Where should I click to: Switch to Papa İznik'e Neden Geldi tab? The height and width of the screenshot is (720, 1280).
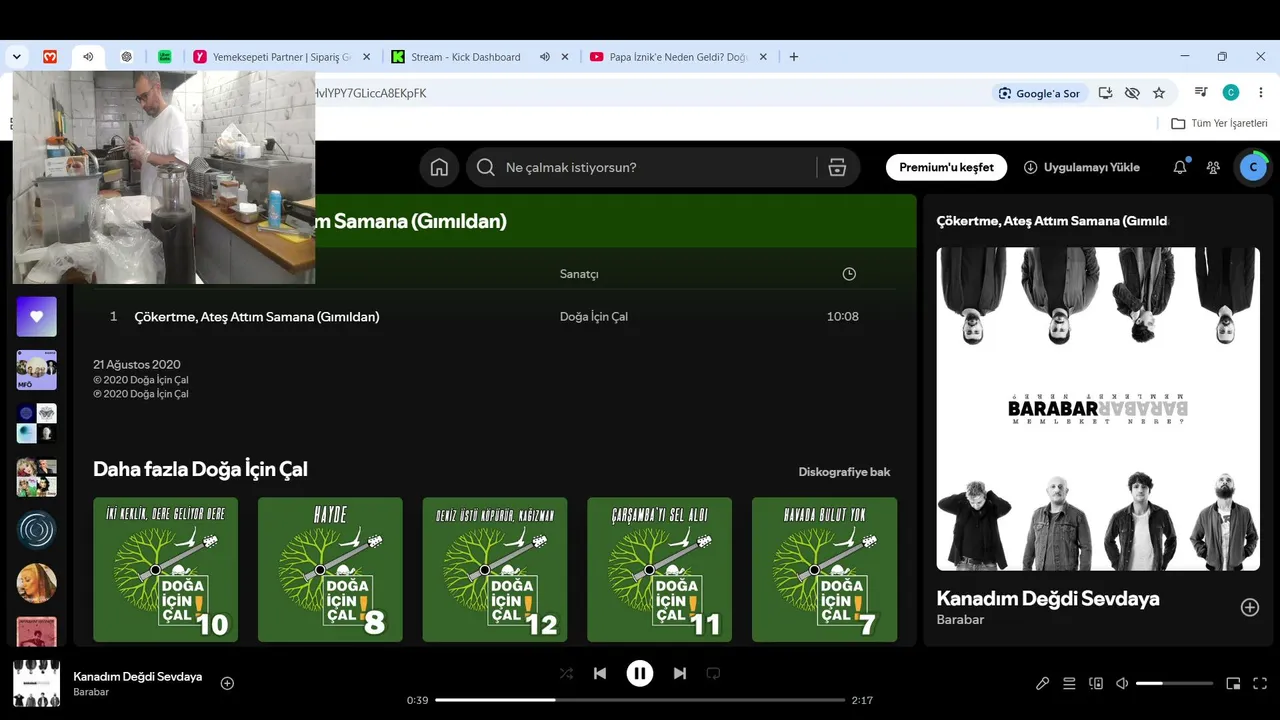pos(679,57)
